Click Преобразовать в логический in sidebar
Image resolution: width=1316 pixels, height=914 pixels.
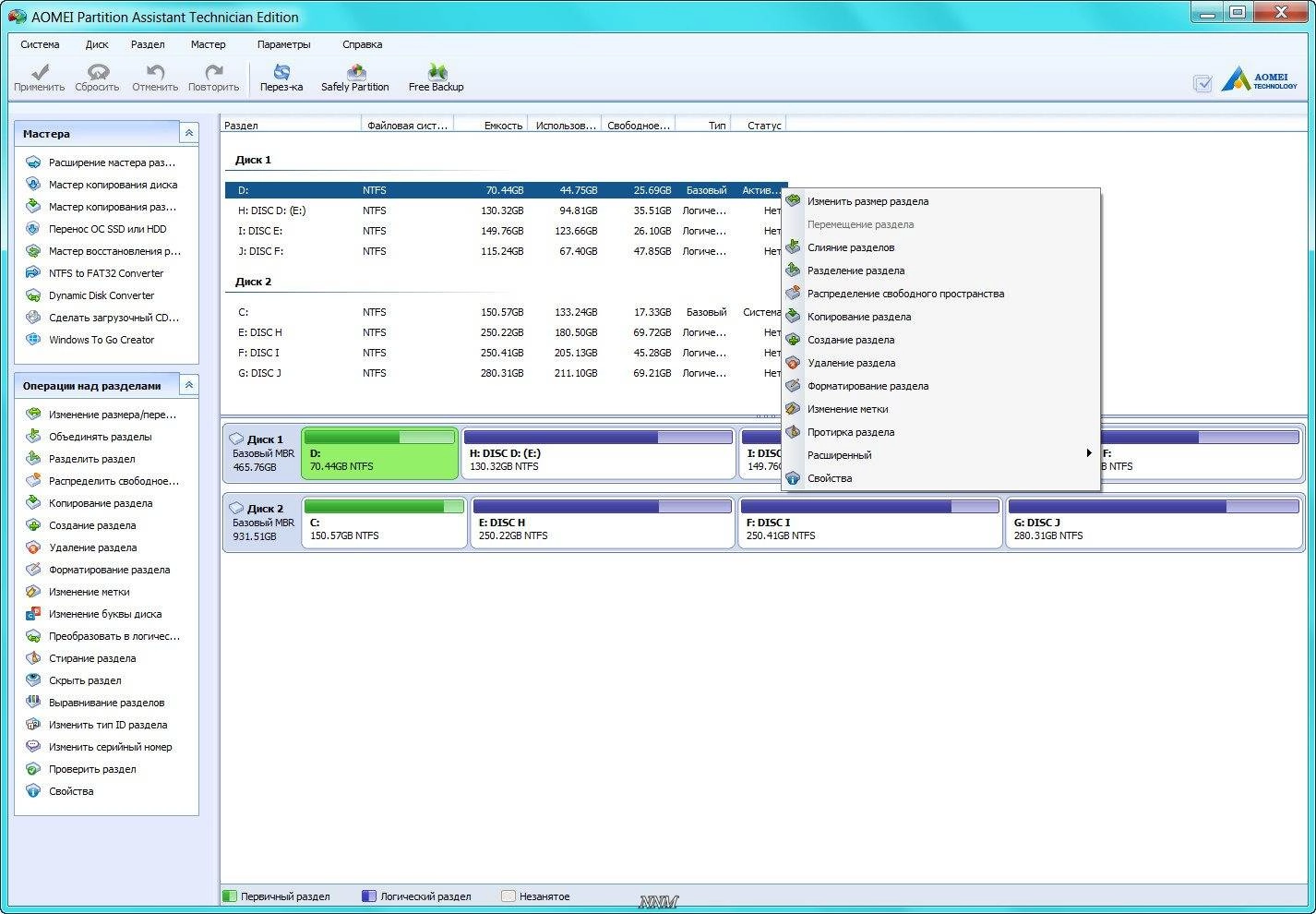click(114, 636)
